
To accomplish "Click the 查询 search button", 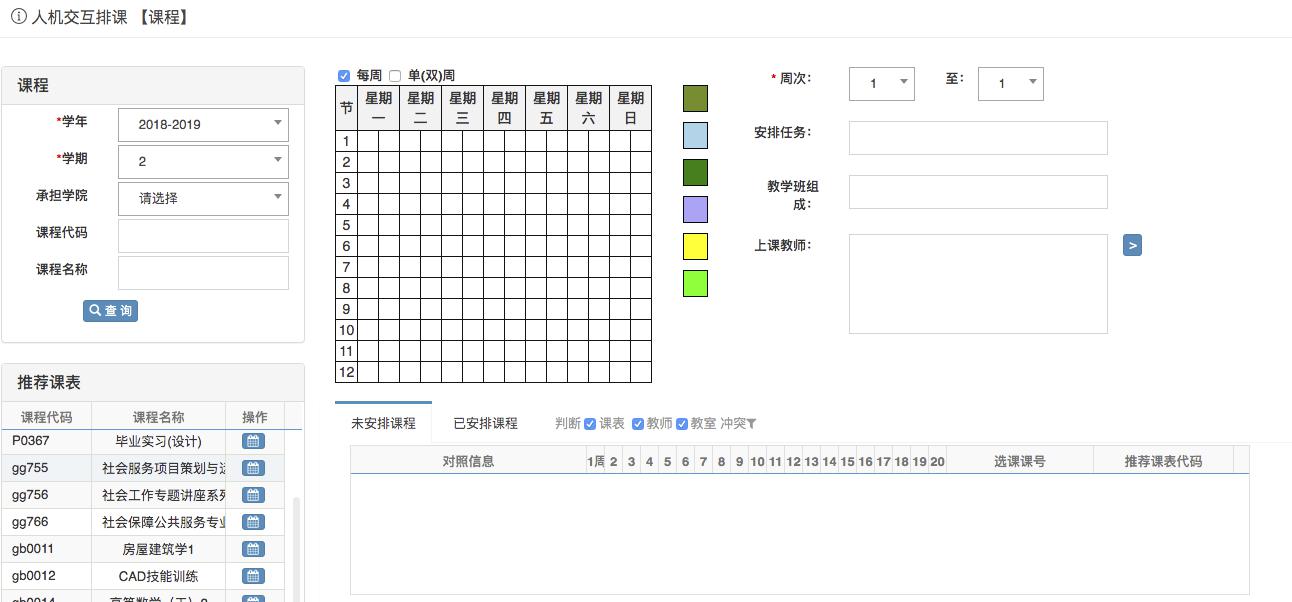I will [x=110, y=311].
